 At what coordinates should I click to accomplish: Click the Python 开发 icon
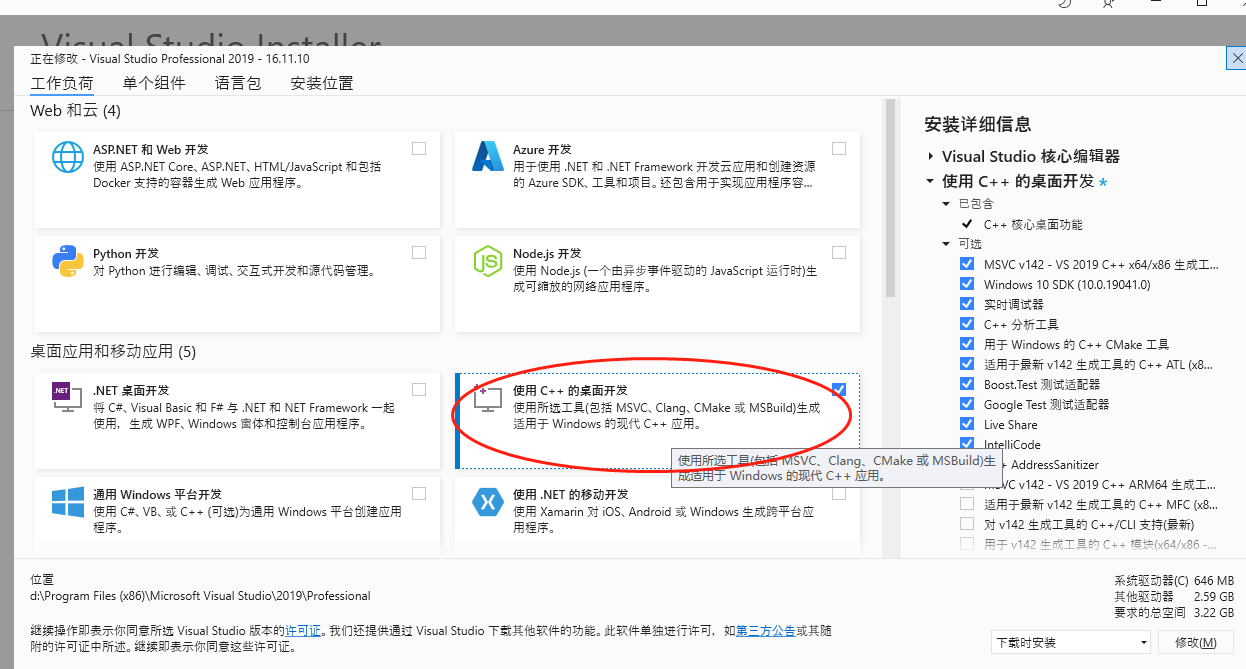(x=67, y=262)
